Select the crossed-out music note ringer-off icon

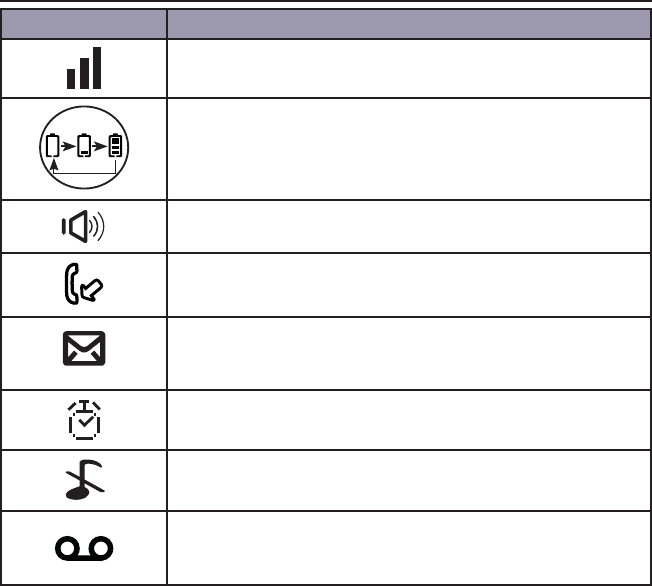pyautogui.click(x=85, y=480)
